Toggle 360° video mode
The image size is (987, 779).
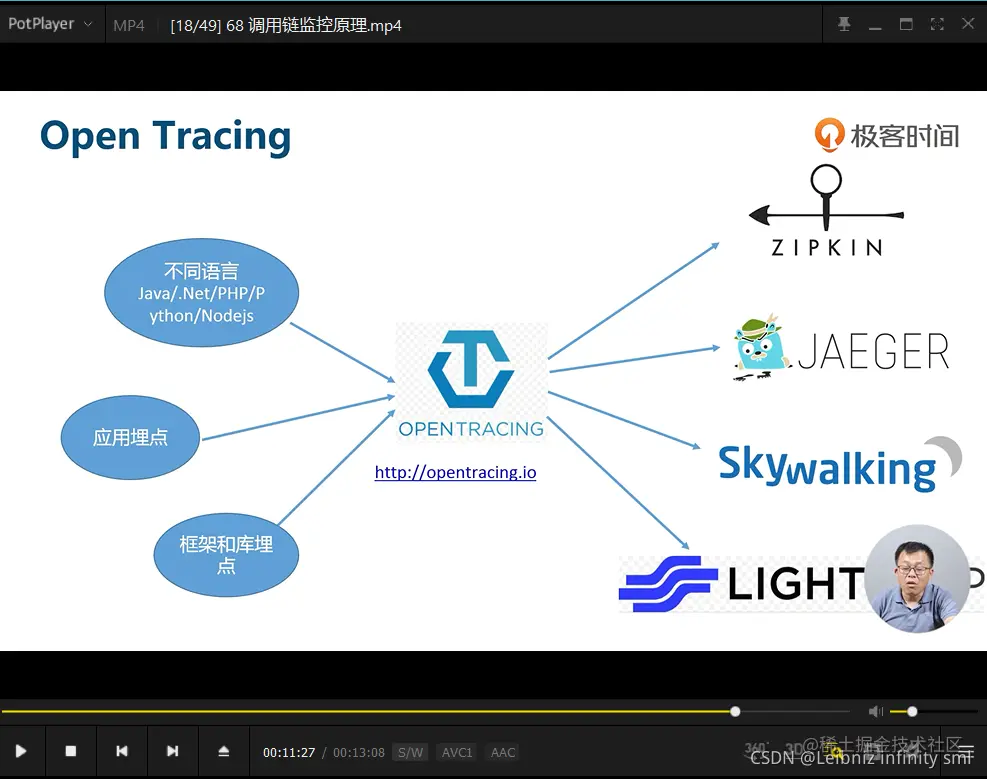pyautogui.click(x=755, y=749)
